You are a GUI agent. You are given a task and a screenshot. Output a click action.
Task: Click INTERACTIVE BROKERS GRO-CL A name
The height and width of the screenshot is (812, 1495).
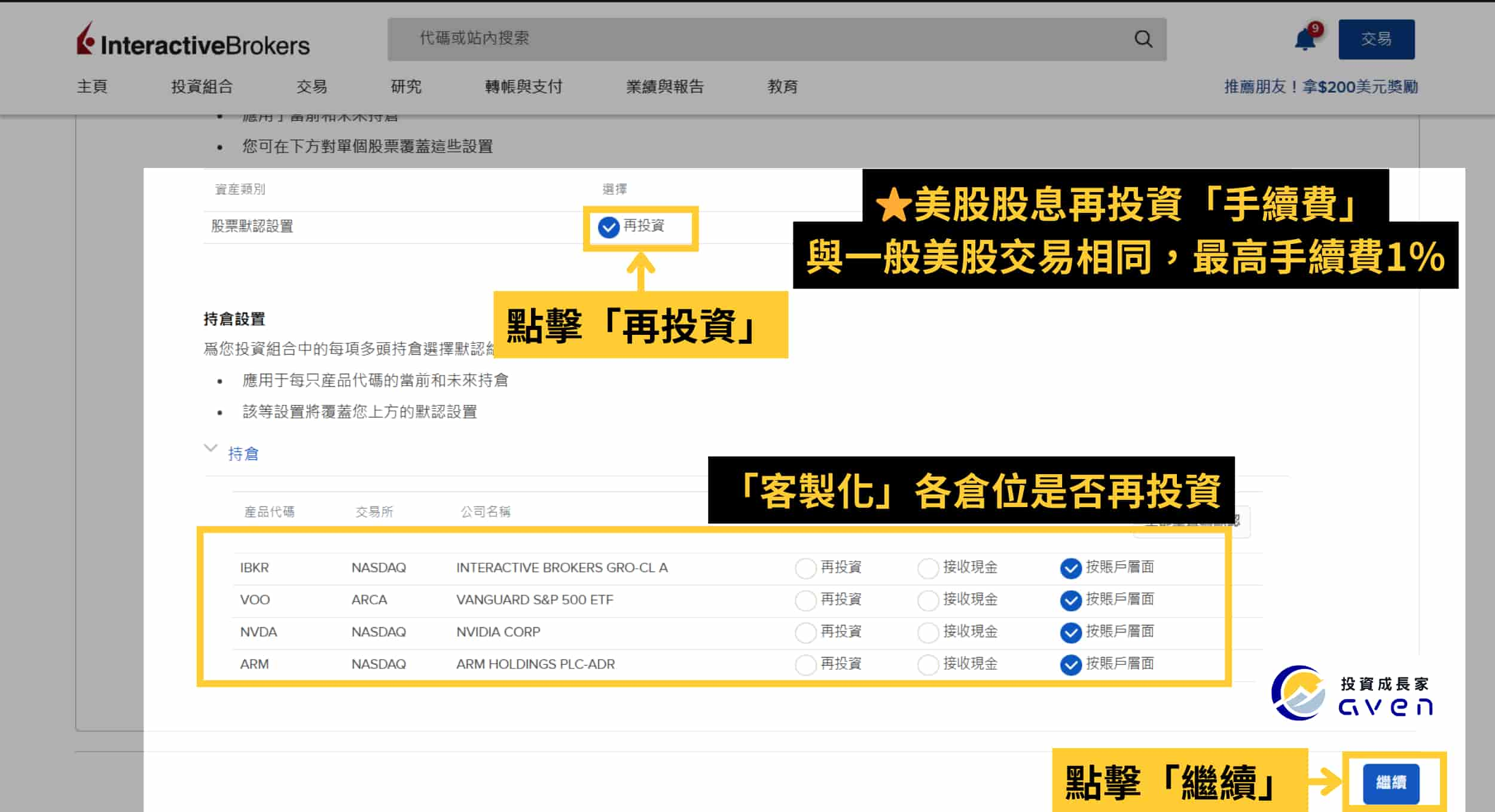(x=562, y=567)
